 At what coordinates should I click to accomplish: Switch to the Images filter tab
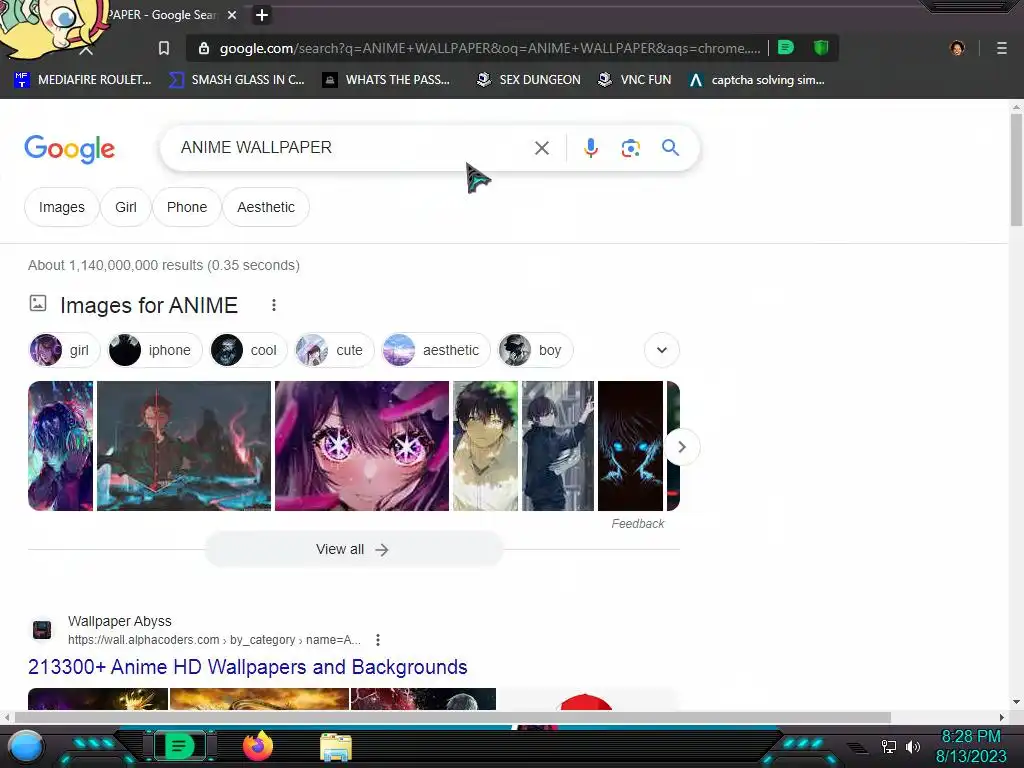tap(61, 207)
